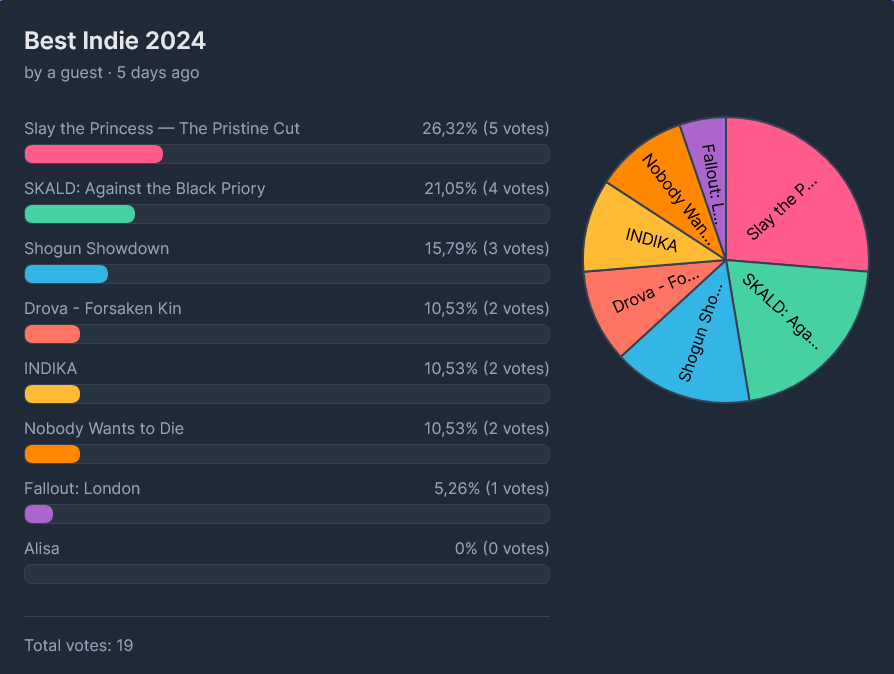Click the yellow INDIKA progress bar
894x674 pixels.
coord(52,394)
